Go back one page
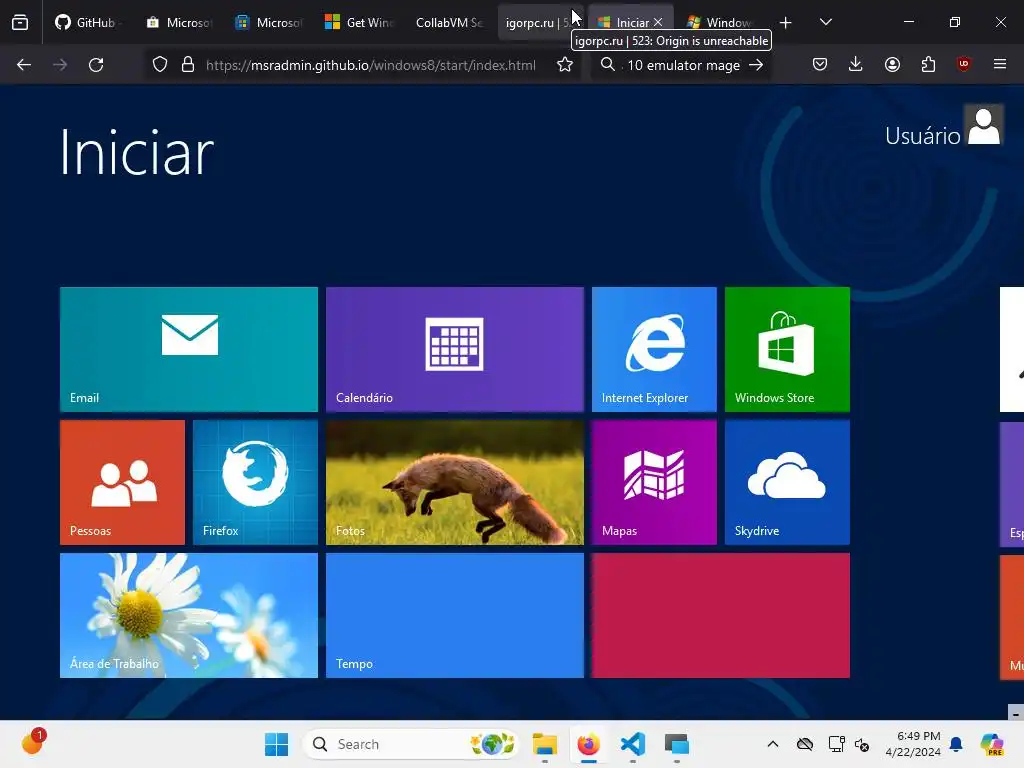Screen dimensions: 1024x768 pyautogui.click(x=24, y=65)
